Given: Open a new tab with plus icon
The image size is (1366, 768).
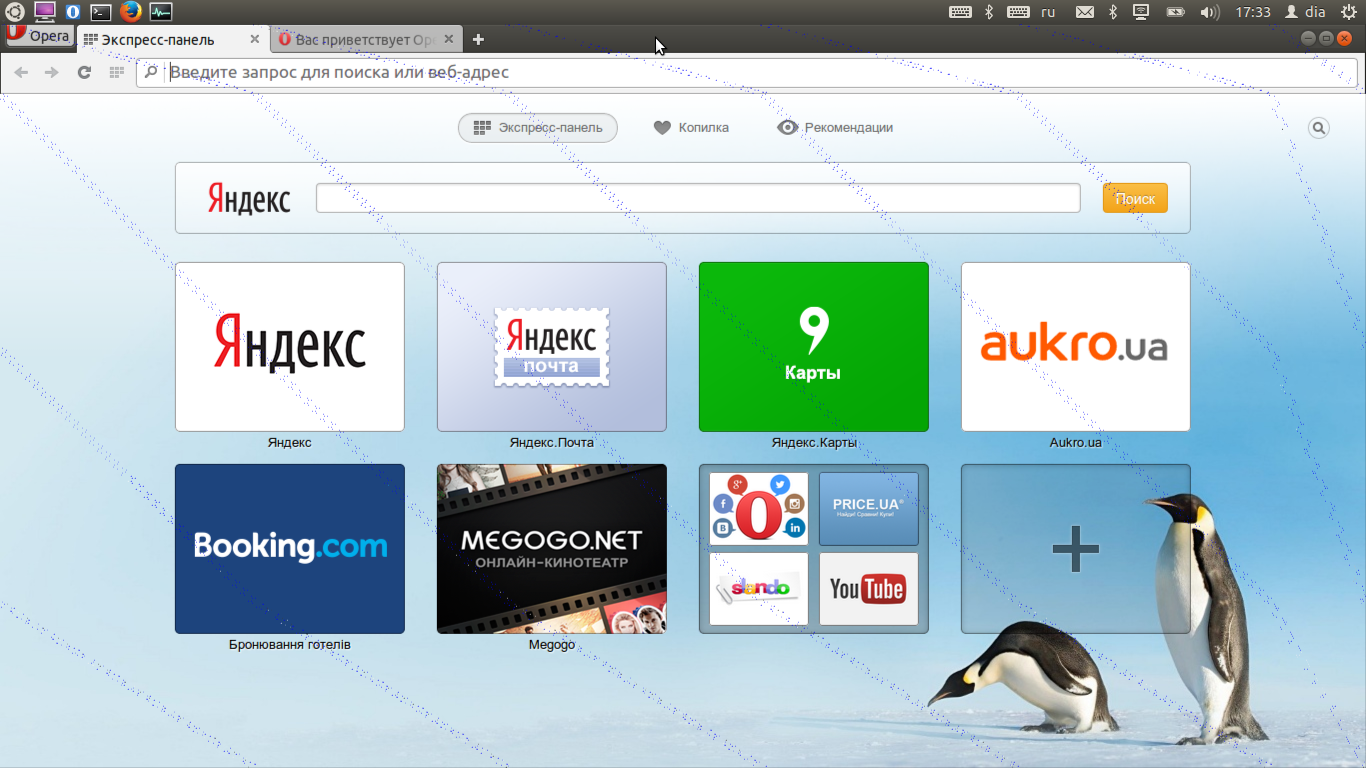Looking at the screenshot, I should [x=478, y=40].
